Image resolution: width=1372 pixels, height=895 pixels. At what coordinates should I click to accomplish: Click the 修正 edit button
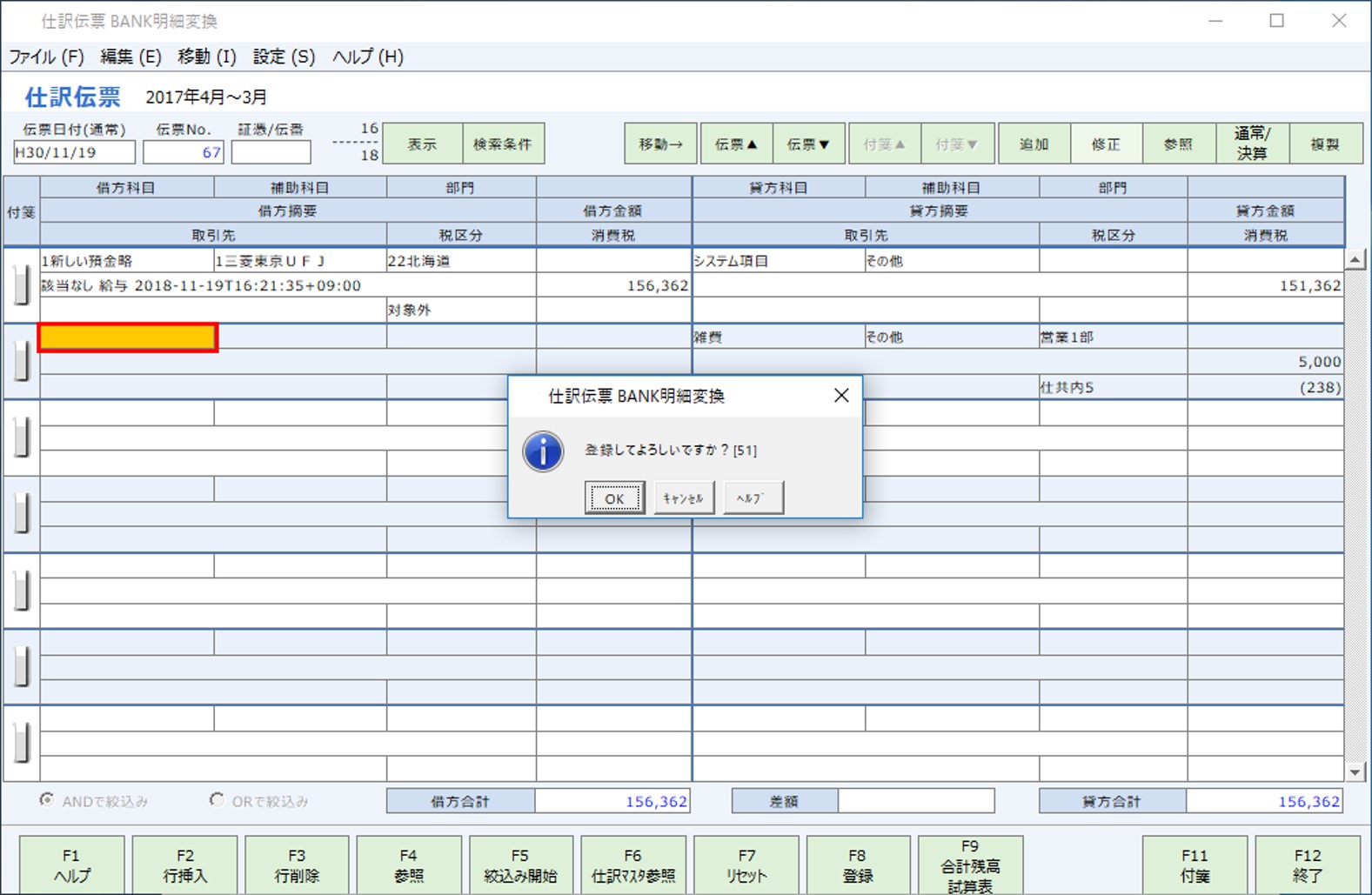click(x=1106, y=144)
